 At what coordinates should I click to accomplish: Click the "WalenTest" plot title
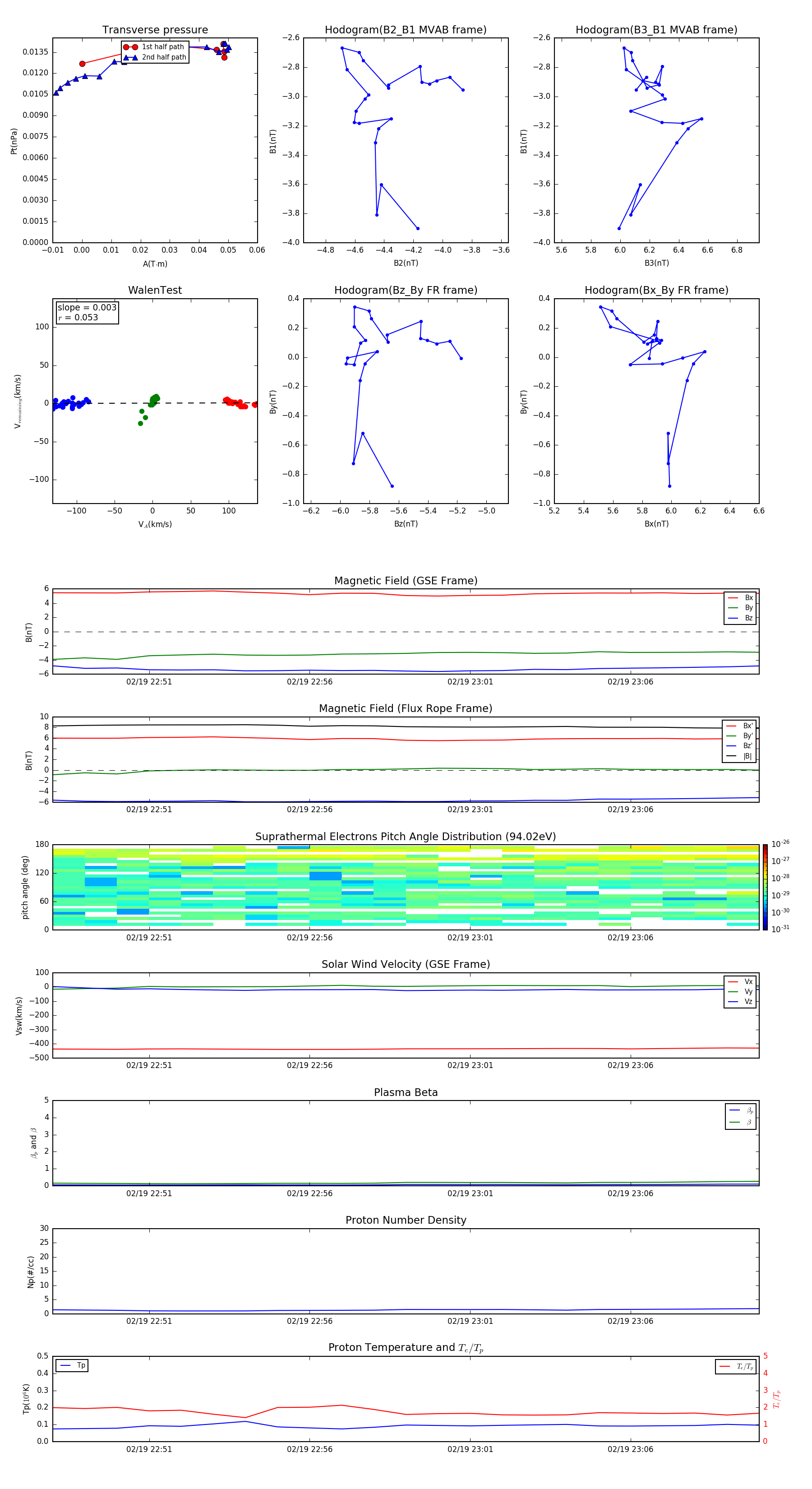[x=155, y=290]
